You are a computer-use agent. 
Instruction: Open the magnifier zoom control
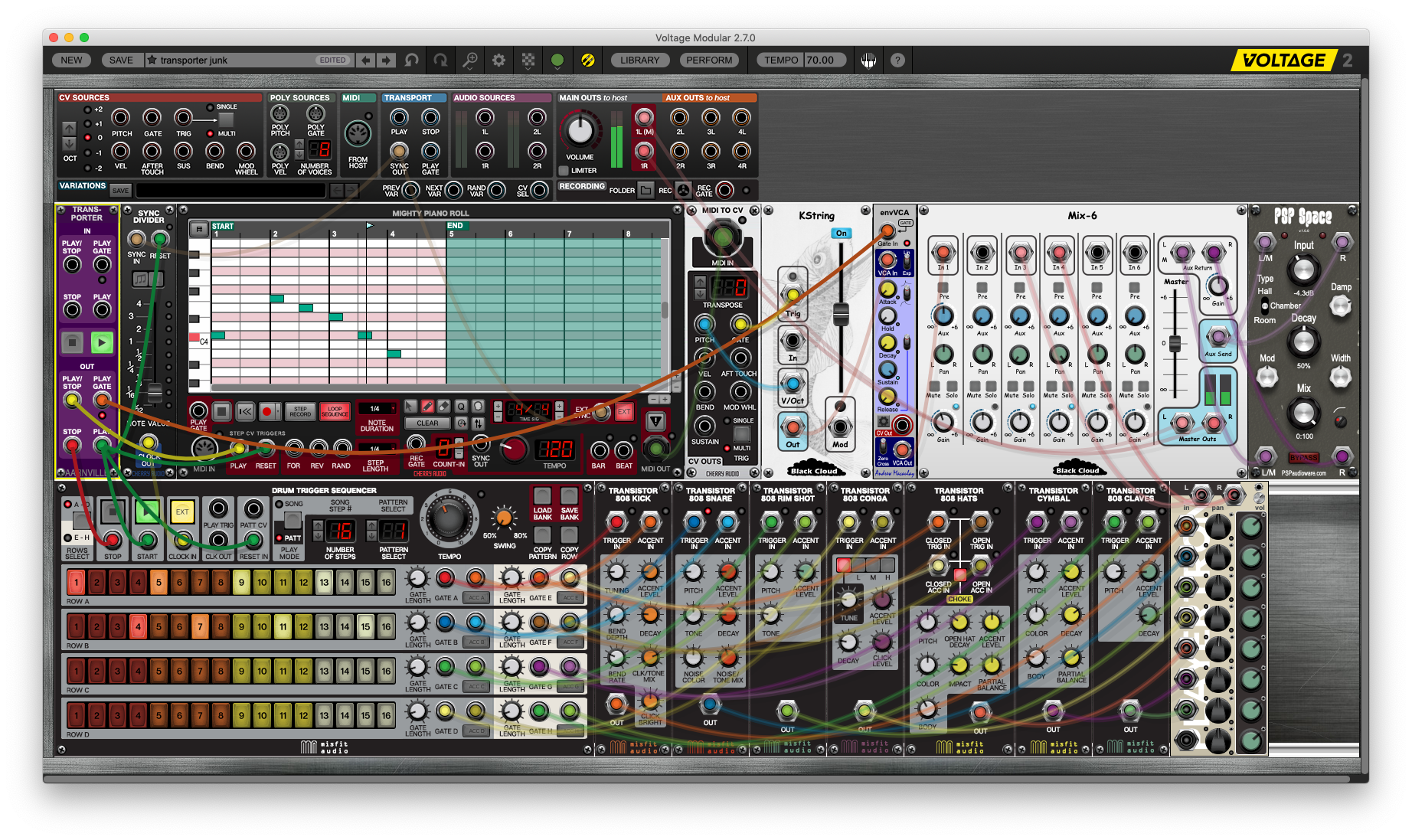tap(470, 60)
